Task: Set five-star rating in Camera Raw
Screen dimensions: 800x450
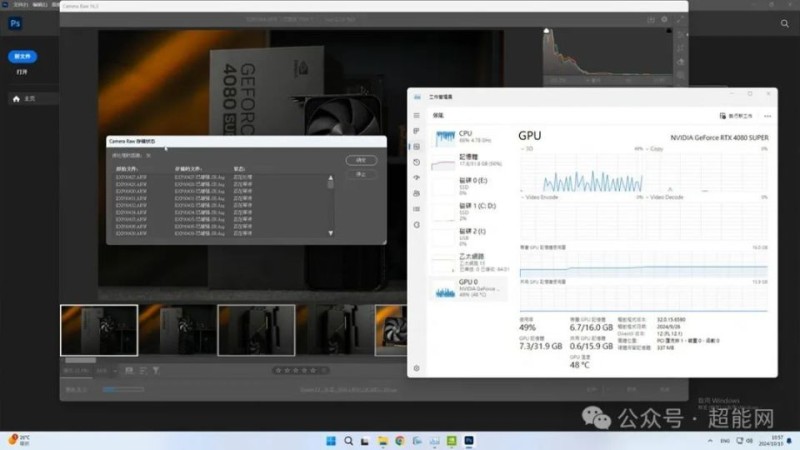Action: [313, 370]
